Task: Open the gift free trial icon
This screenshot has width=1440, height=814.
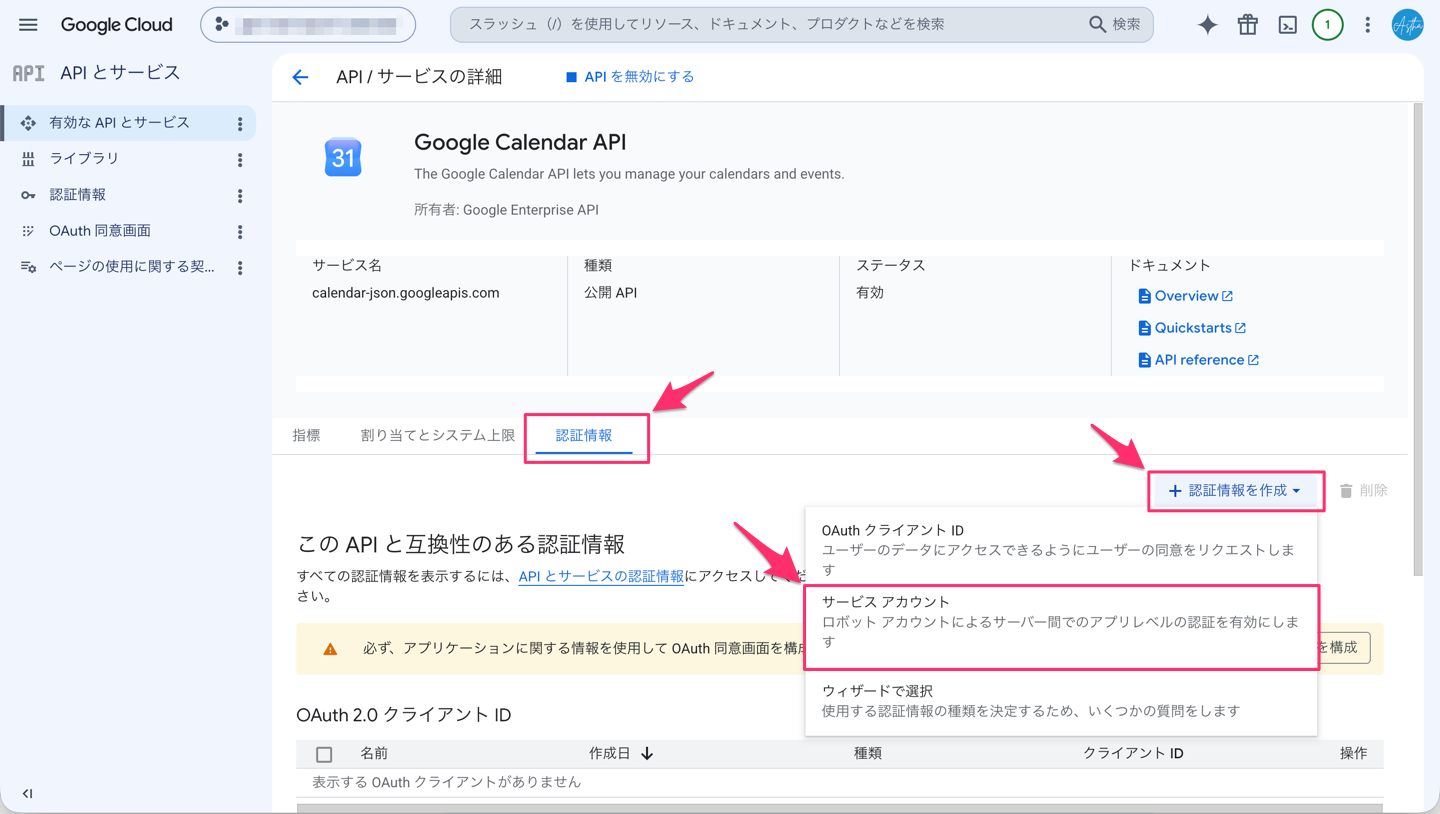Action: [x=1248, y=25]
